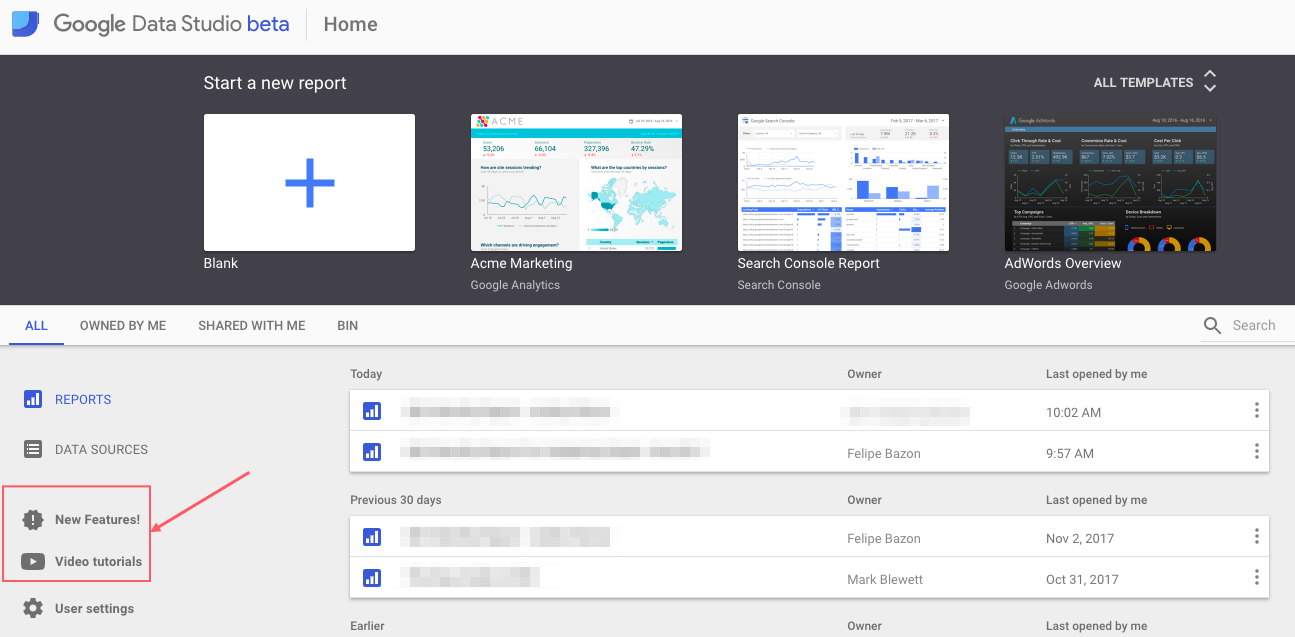The height and width of the screenshot is (637, 1295).
Task: Open the options menu for the 10:02 AM report
Action: tap(1256, 410)
